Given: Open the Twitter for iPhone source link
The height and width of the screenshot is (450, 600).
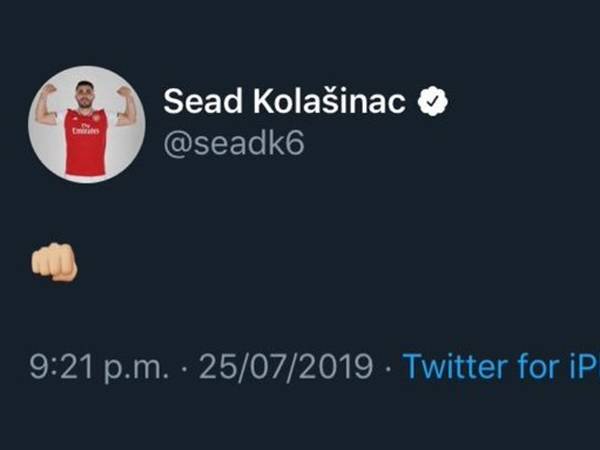Looking at the screenshot, I should click(x=499, y=367).
